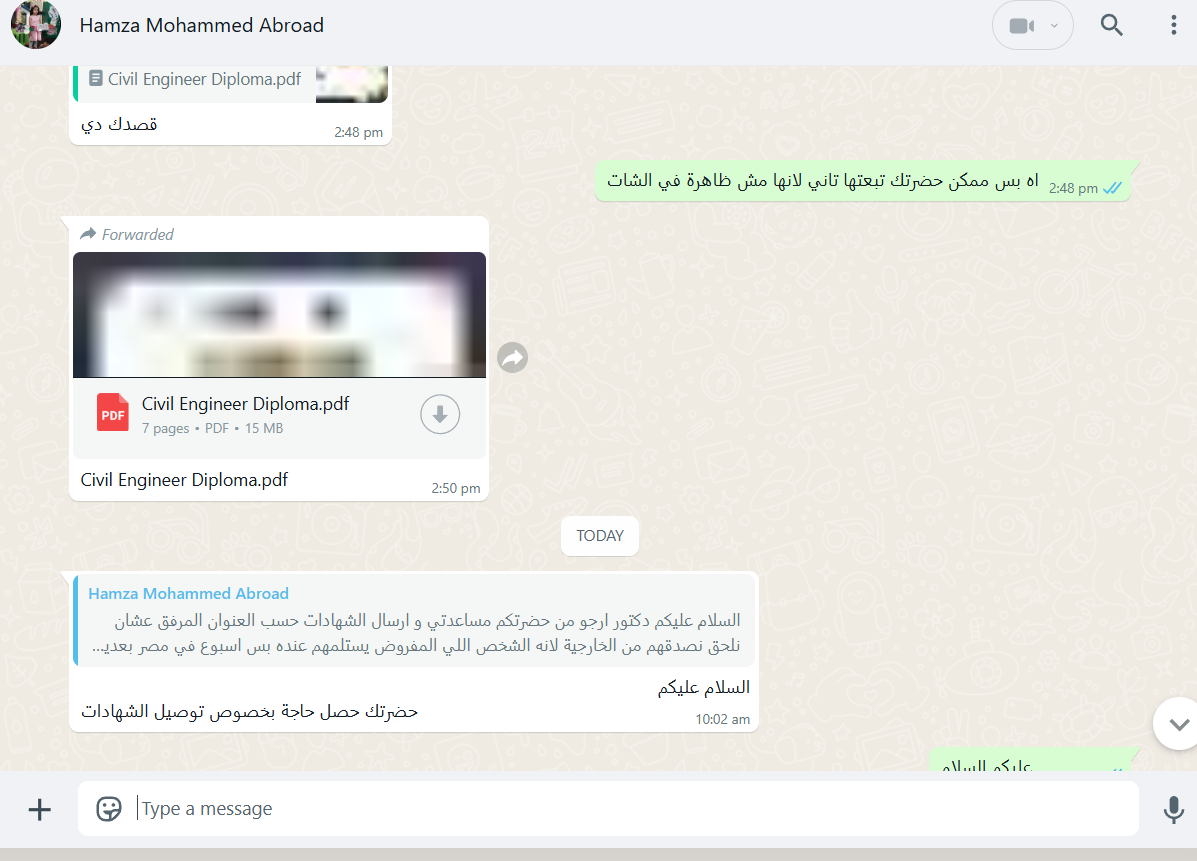Download the Civil Engineer Diploma.pdf file
The image size is (1197, 861).
(x=440, y=414)
